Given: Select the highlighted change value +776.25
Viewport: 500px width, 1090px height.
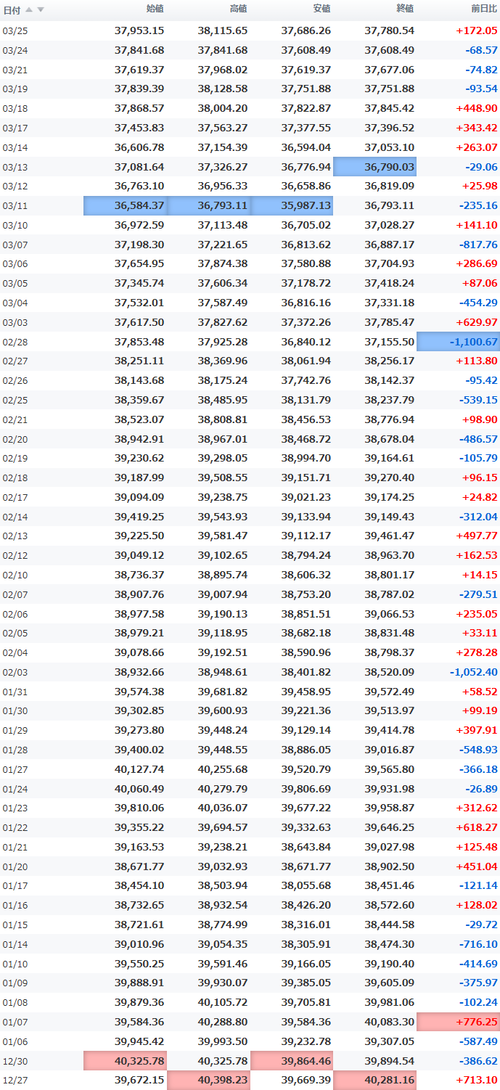Looking at the screenshot, I should coord(458,1022).
